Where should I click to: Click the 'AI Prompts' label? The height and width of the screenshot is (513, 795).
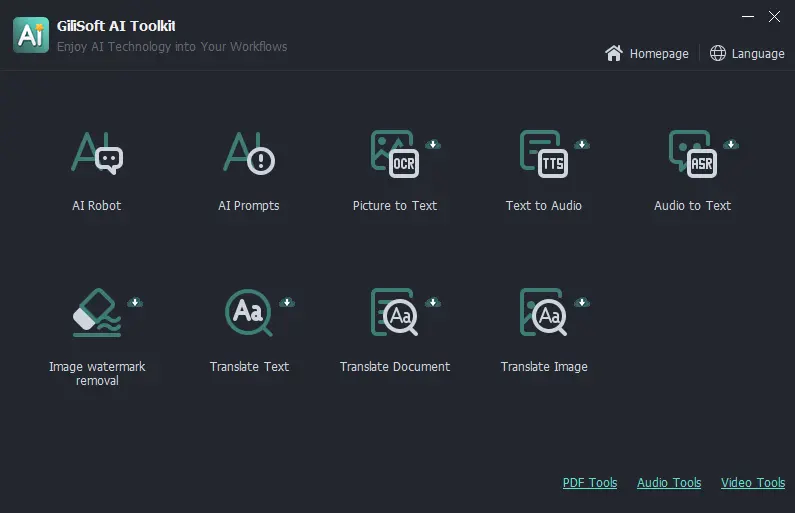(x=249, y=206)
